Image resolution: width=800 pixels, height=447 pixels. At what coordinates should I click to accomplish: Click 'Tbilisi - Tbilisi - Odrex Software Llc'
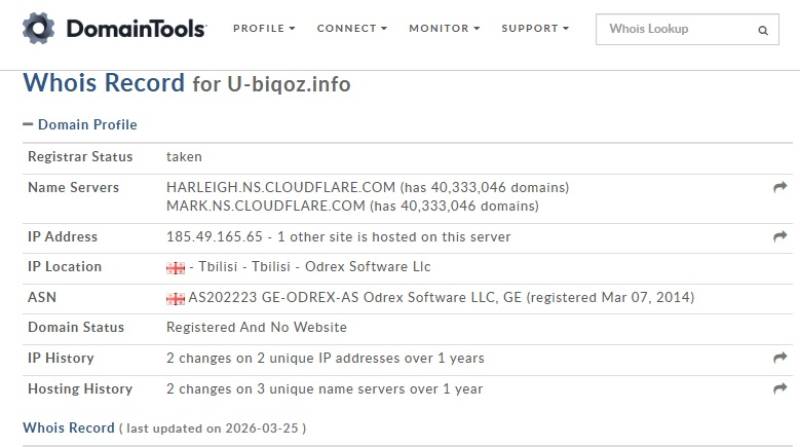(314, 266)
